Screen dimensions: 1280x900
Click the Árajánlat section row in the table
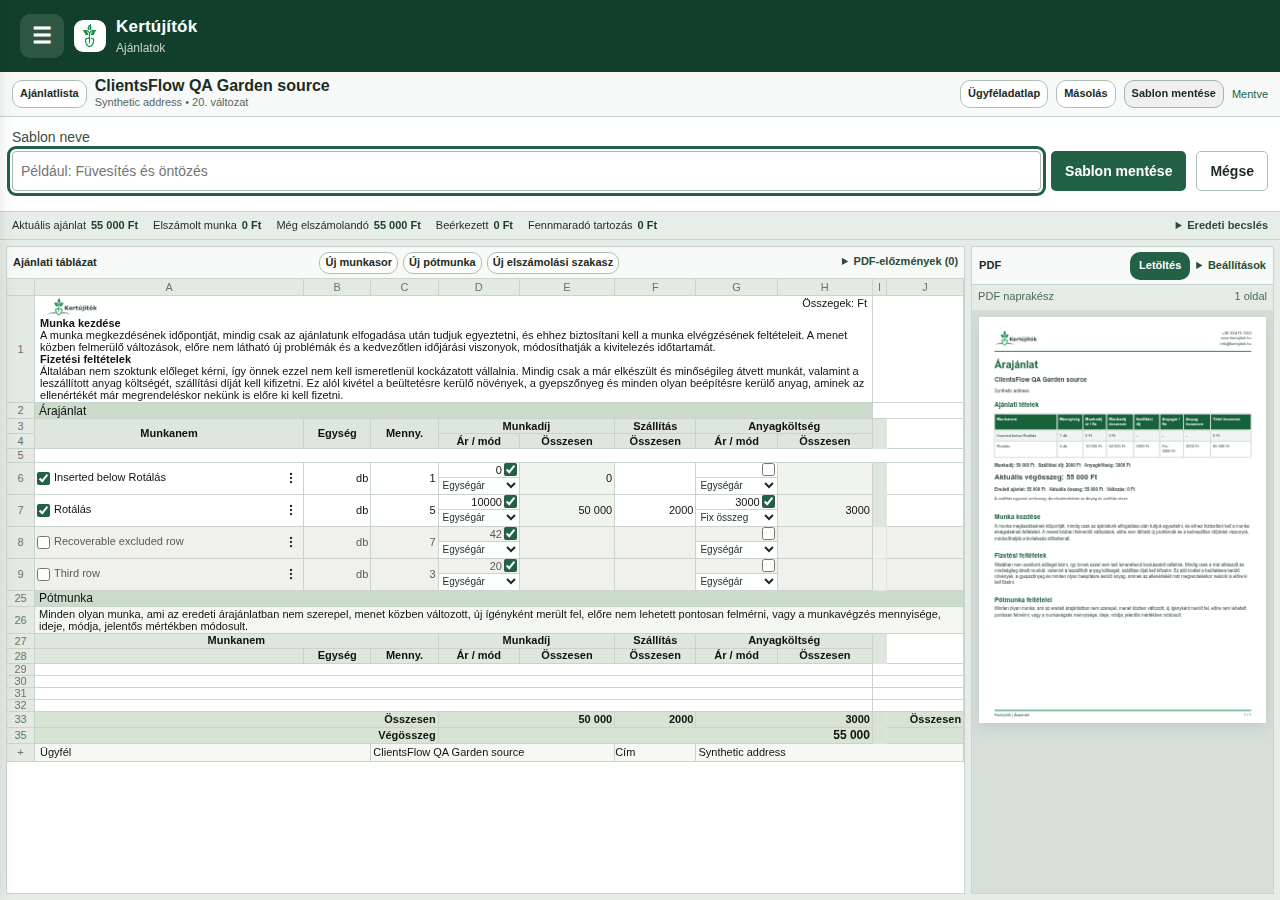pos(453,411)
